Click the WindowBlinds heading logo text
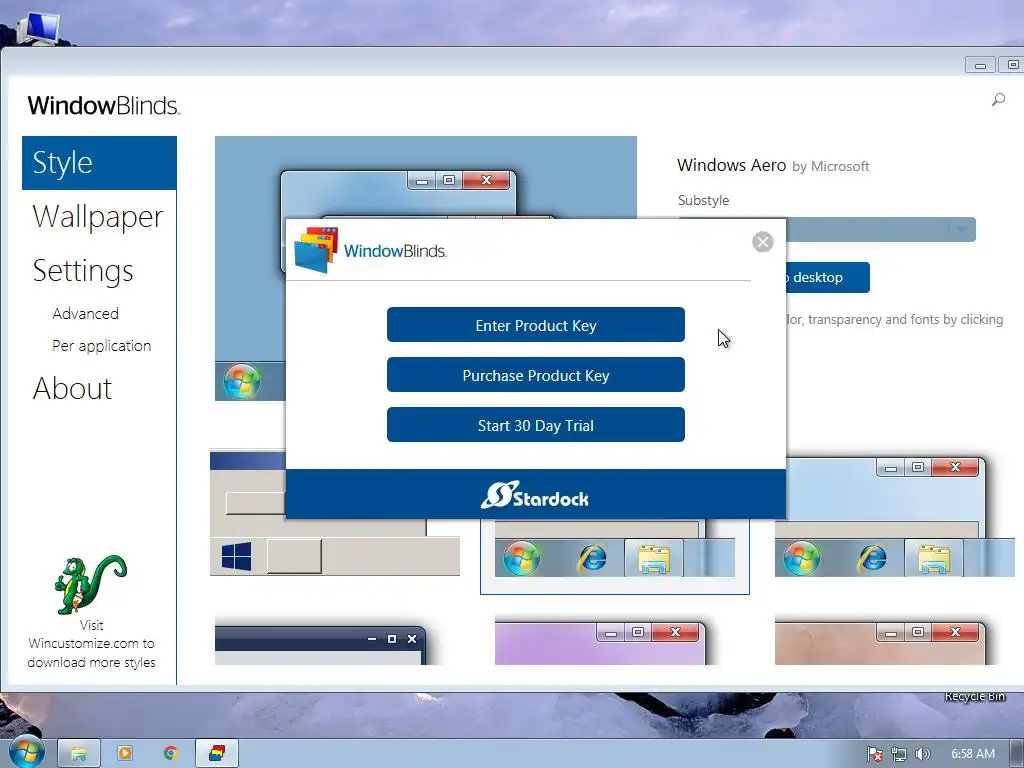The height and width of the screenshot is (768, 1024). [x=103, y=105]
